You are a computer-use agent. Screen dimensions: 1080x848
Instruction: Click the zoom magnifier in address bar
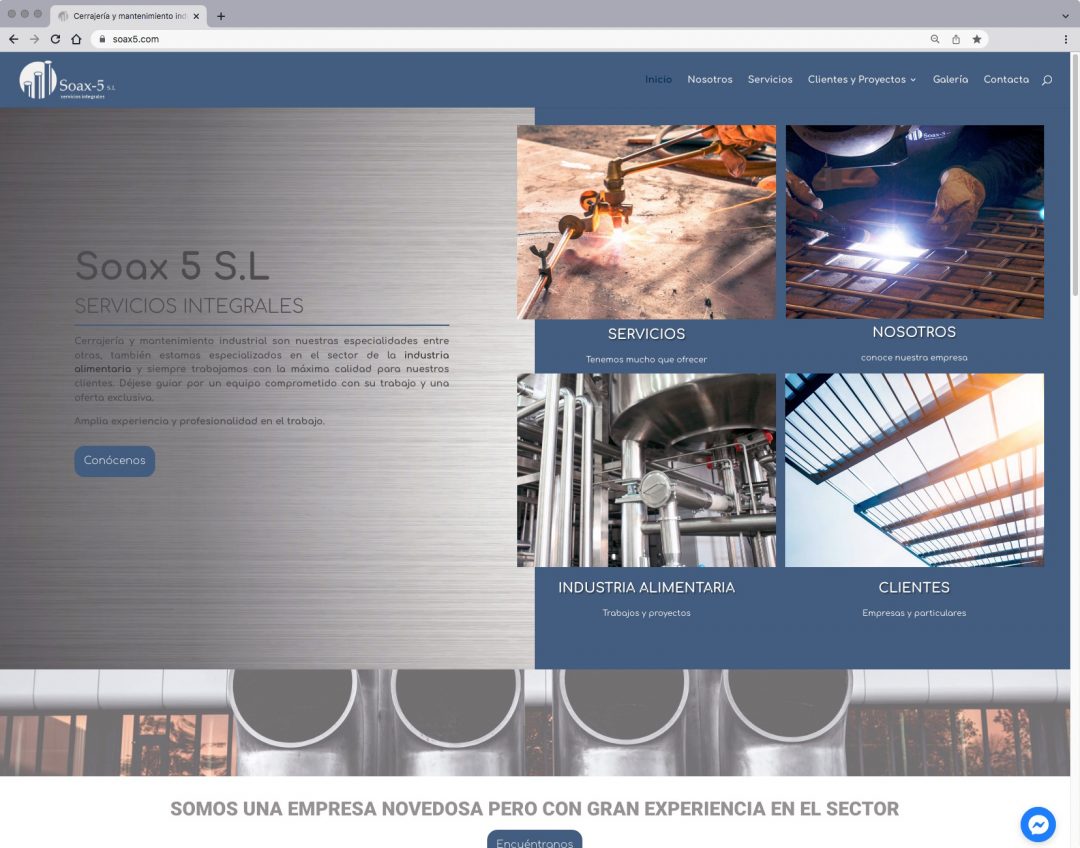(x=935, y=39)
